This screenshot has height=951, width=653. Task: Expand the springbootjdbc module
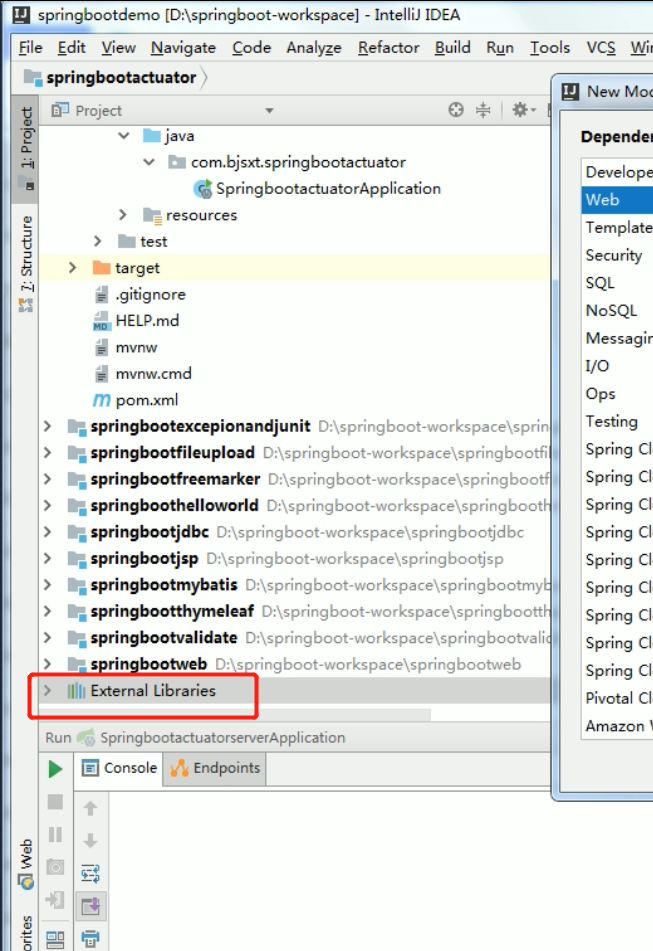[x=47, y=532]
